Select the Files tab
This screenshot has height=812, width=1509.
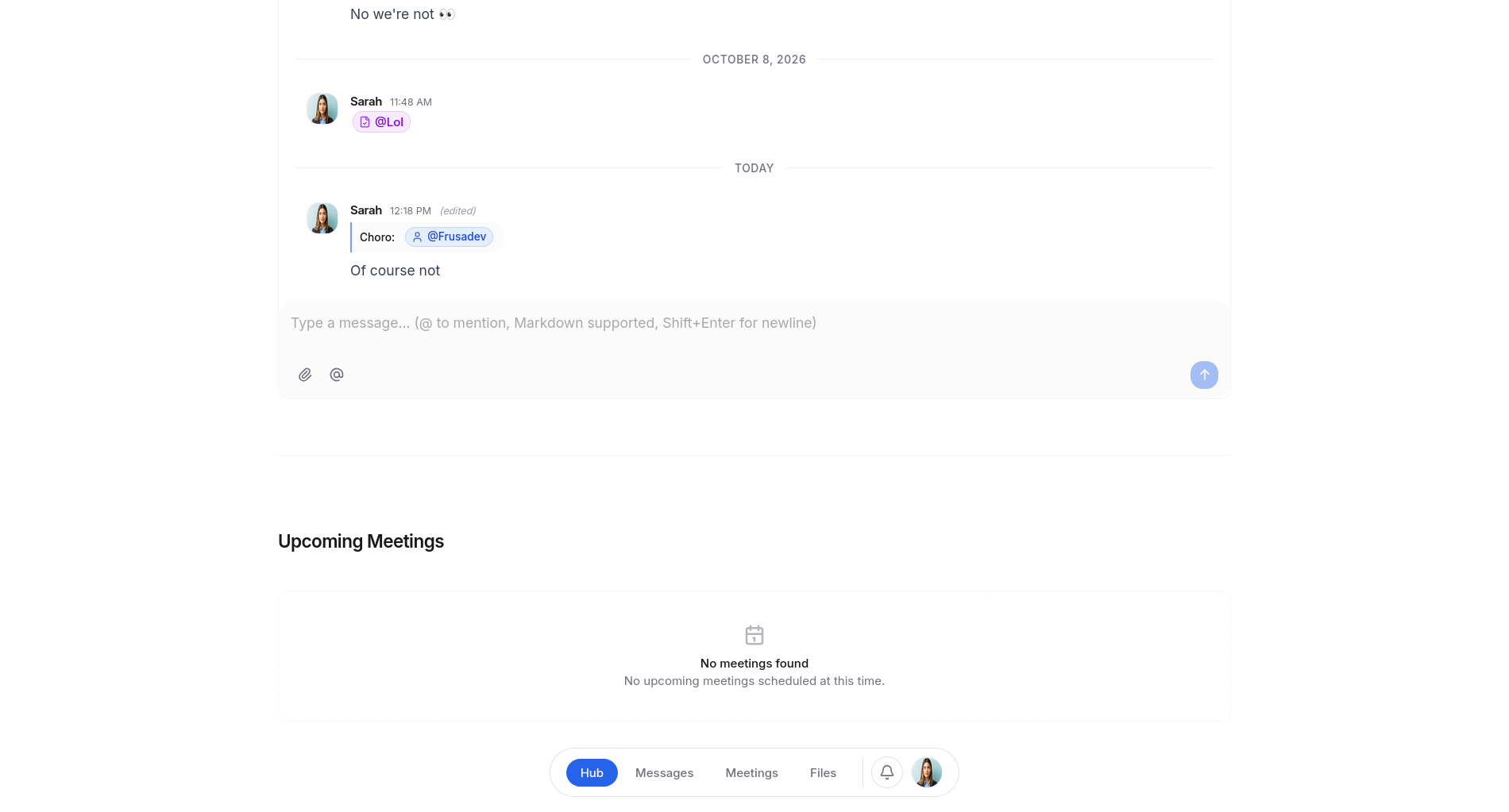coord(824,773)
